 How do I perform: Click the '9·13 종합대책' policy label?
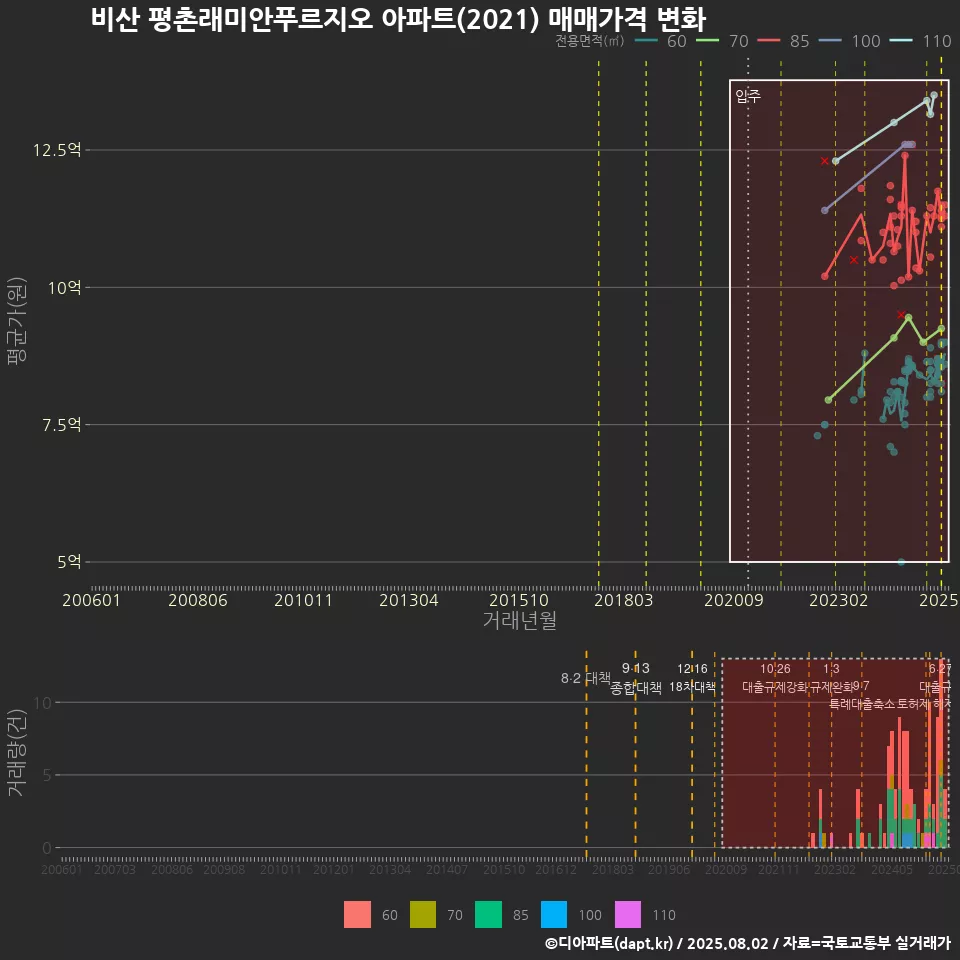click(x=636, y=678)
